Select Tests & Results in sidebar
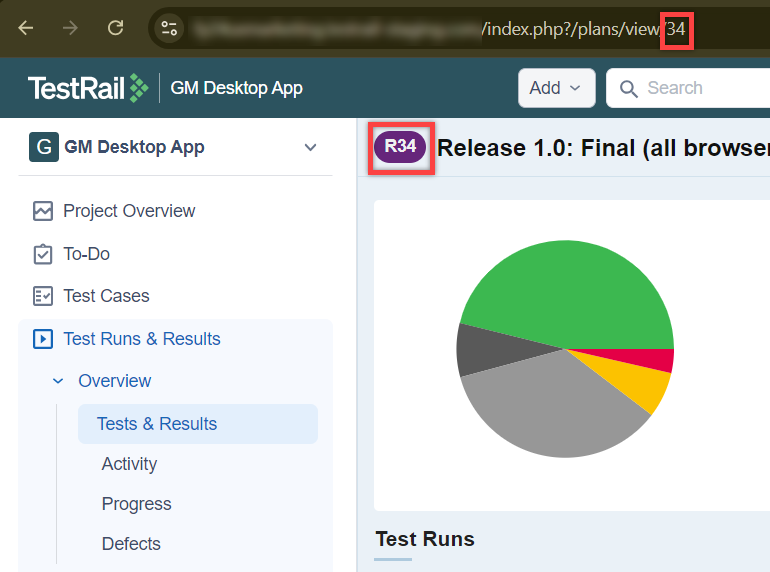Viewport: 770px width, 572px height. point(157,424)
